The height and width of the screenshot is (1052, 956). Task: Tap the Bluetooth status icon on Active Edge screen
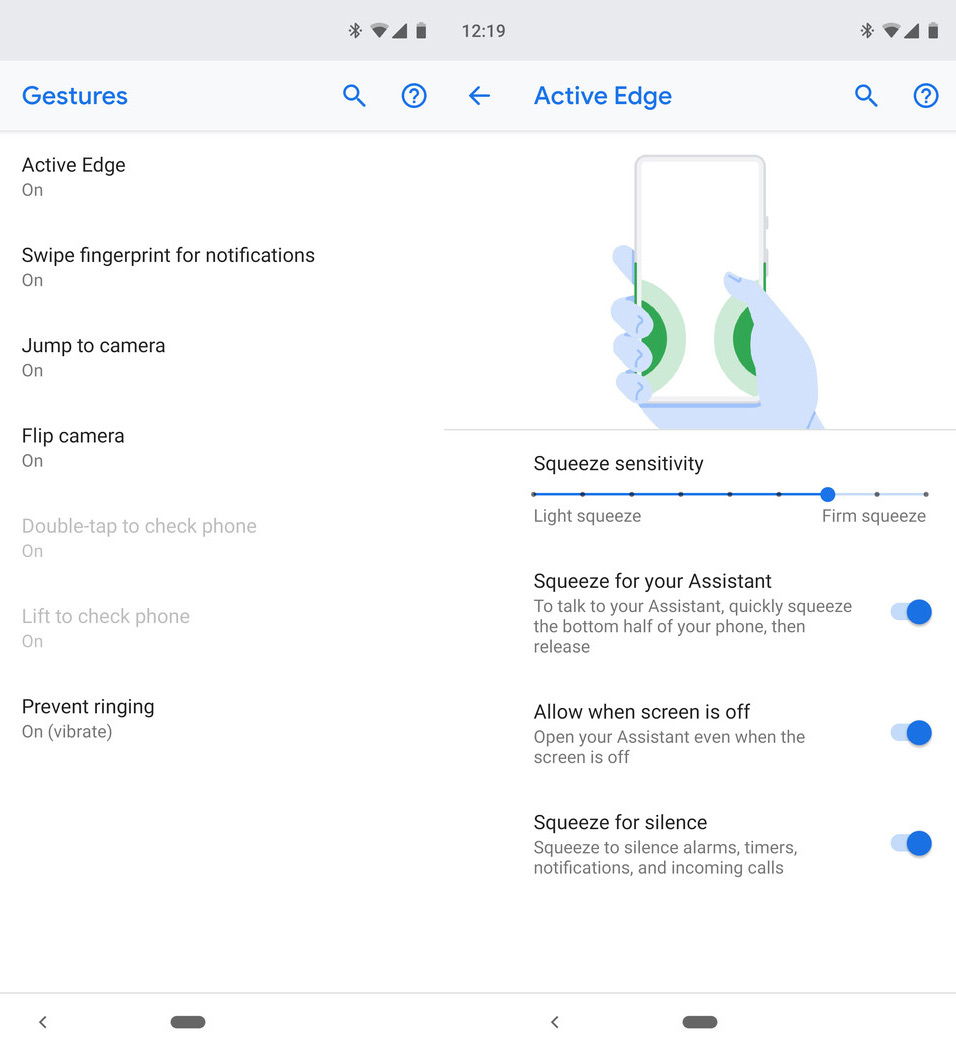tap(867, 30)
